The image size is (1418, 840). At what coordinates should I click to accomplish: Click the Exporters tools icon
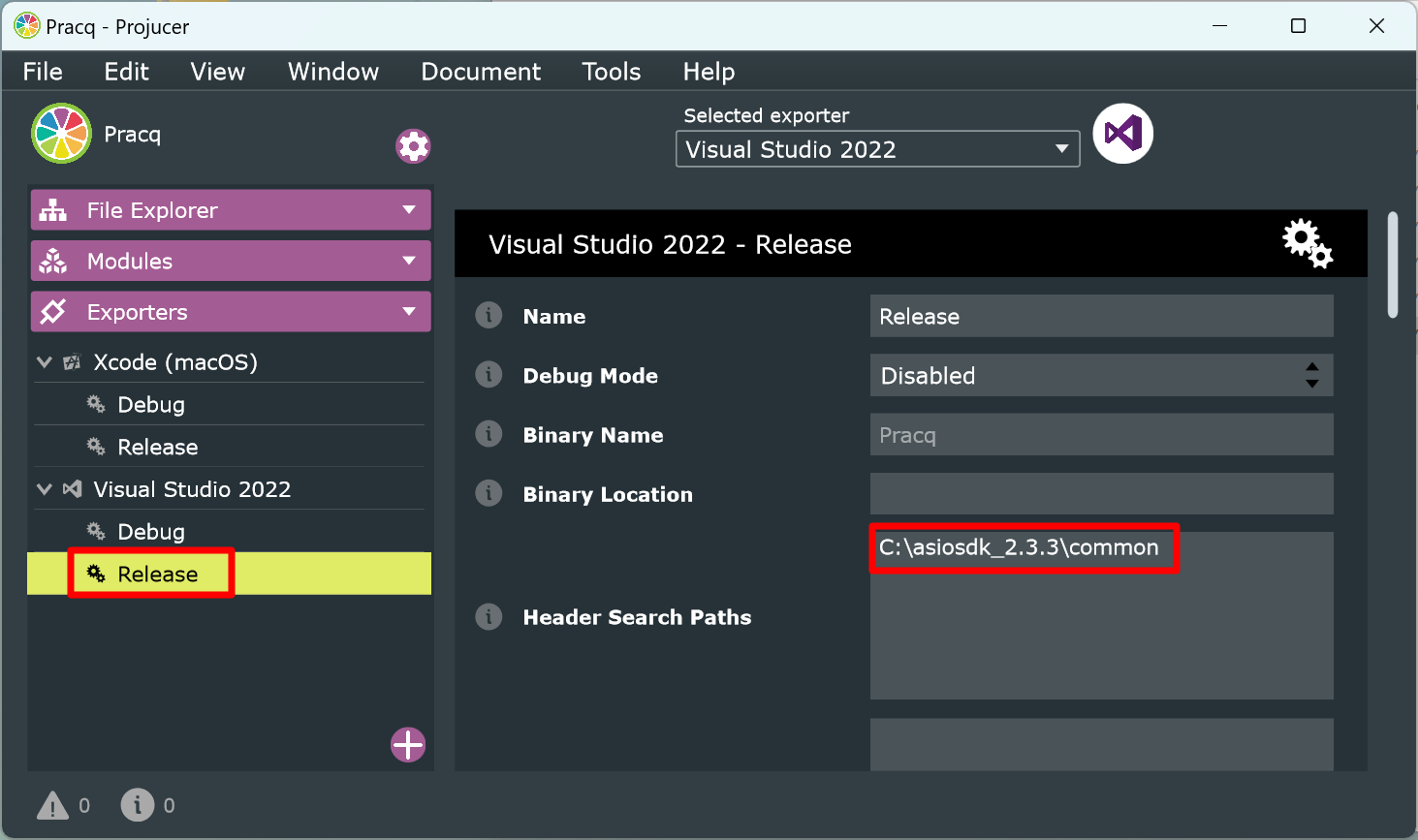click(53, 312)
